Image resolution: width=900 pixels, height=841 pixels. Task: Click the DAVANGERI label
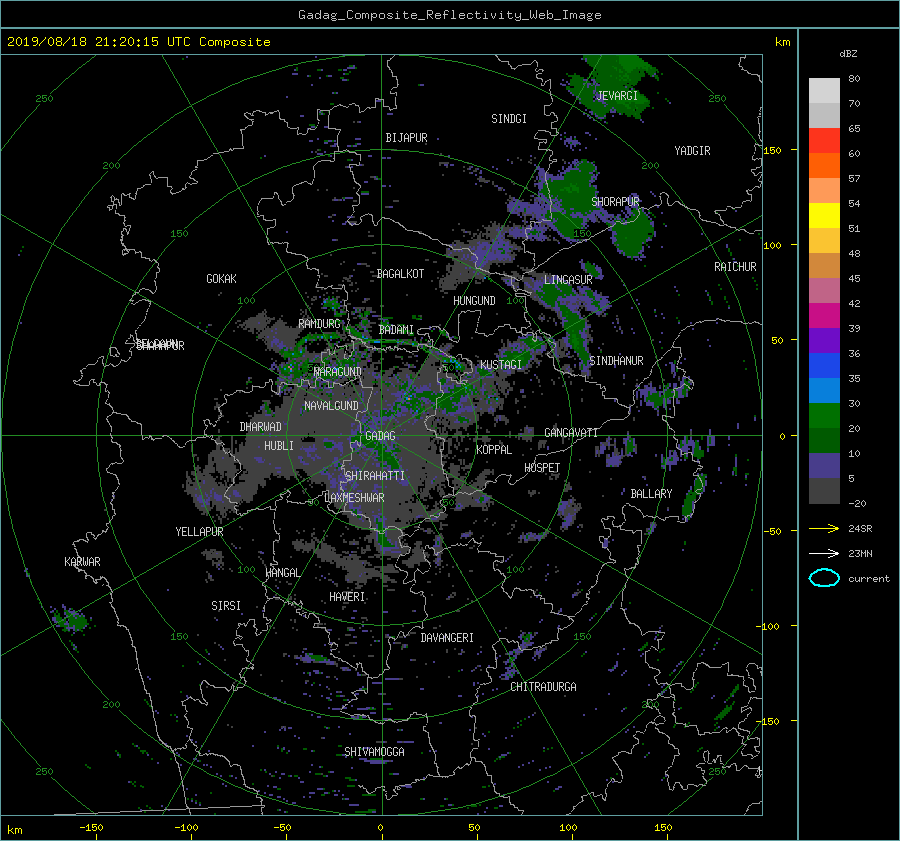(447, 638)
